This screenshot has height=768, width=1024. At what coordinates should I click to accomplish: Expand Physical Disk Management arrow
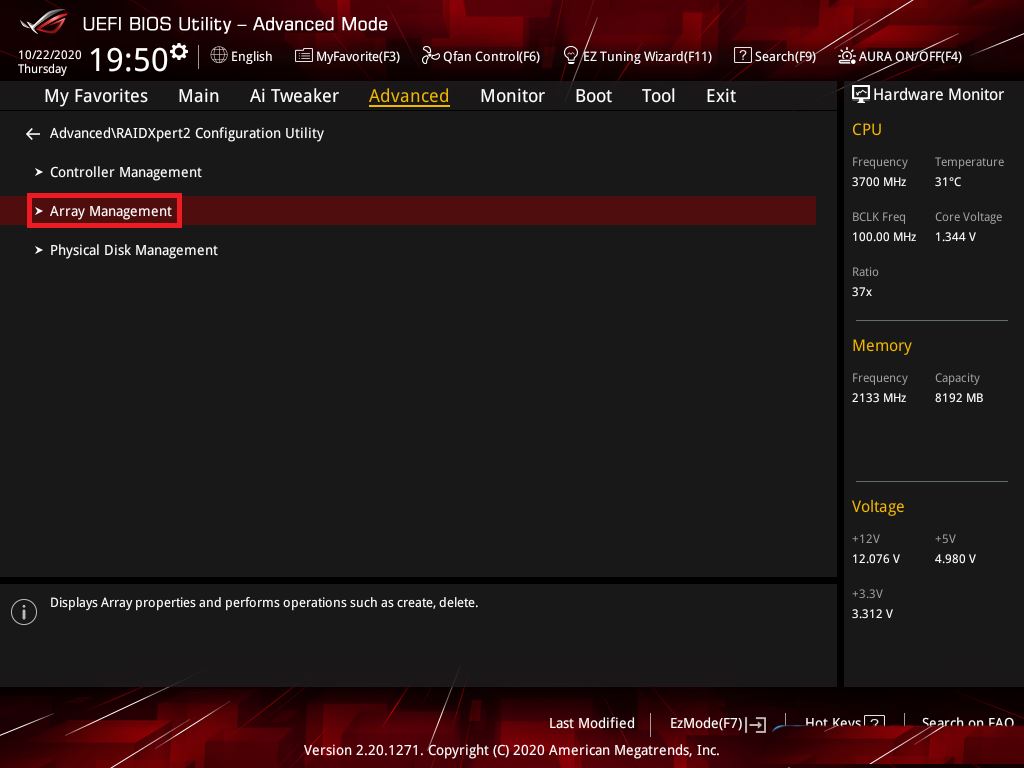coord(39,250)
